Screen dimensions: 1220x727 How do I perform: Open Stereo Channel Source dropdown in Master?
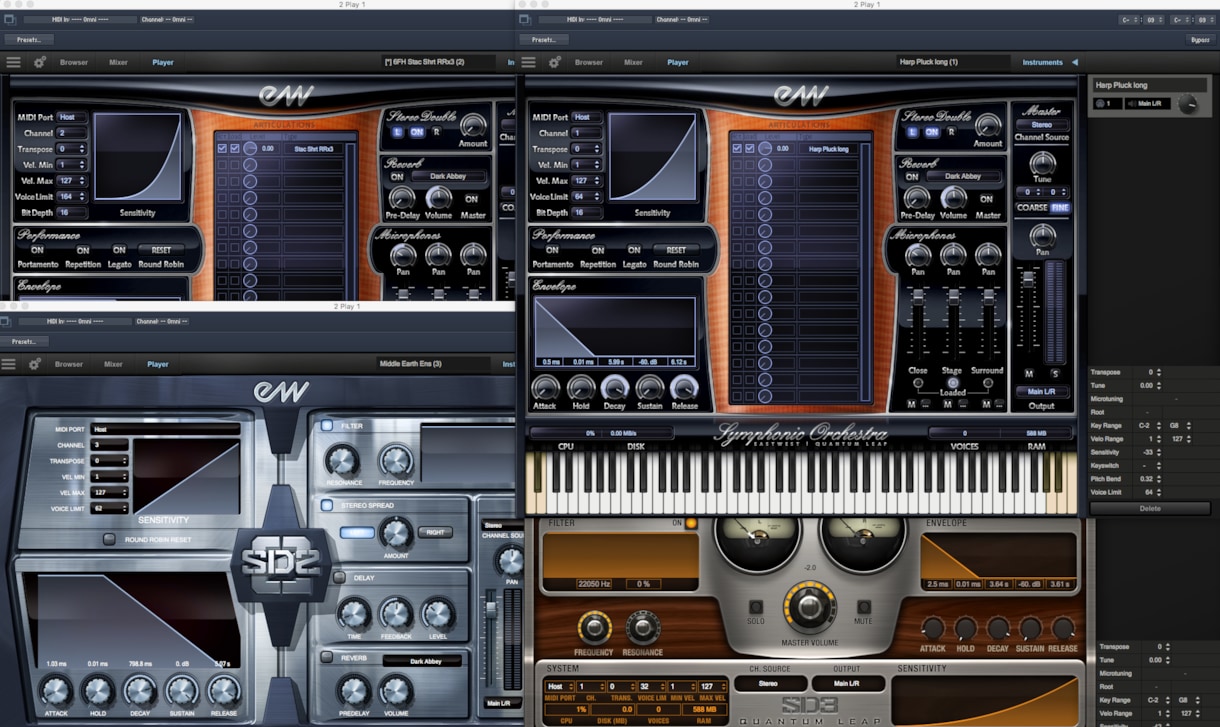click(x=1042, y=125)
